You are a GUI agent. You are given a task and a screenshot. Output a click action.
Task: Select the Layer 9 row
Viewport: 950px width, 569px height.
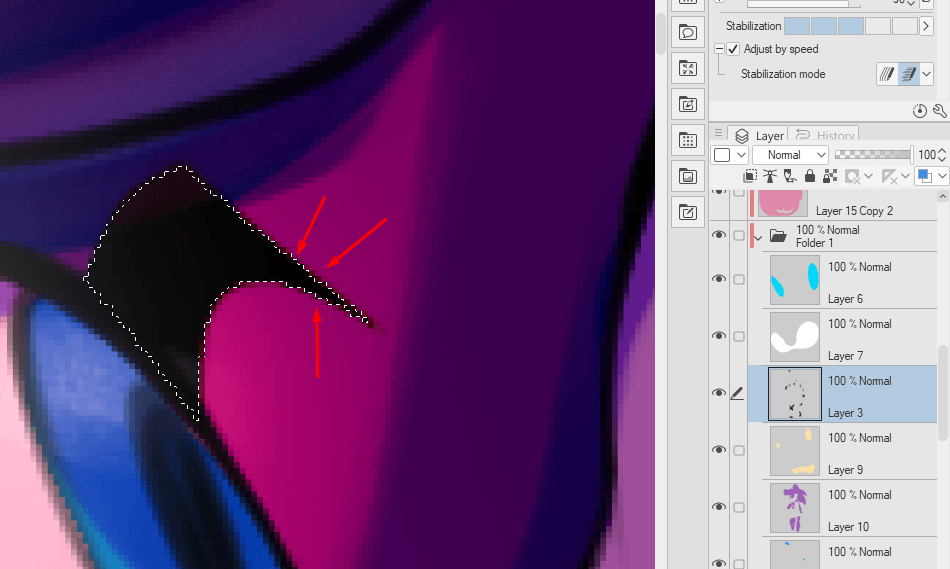click(843, 451)
